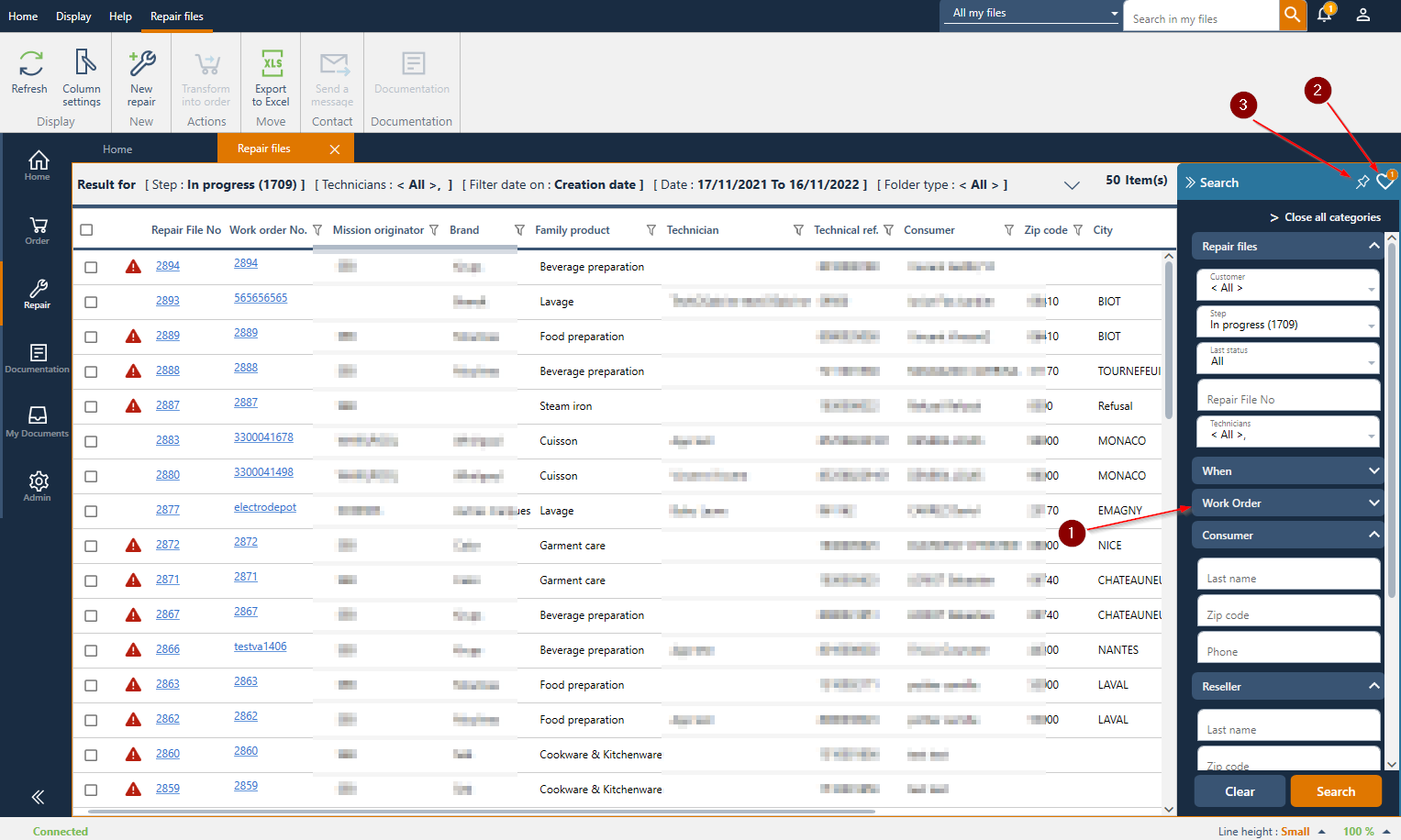The image size is (1401, 840).
Task: Open the All my files dropdown
Action: click(1033, 13)
